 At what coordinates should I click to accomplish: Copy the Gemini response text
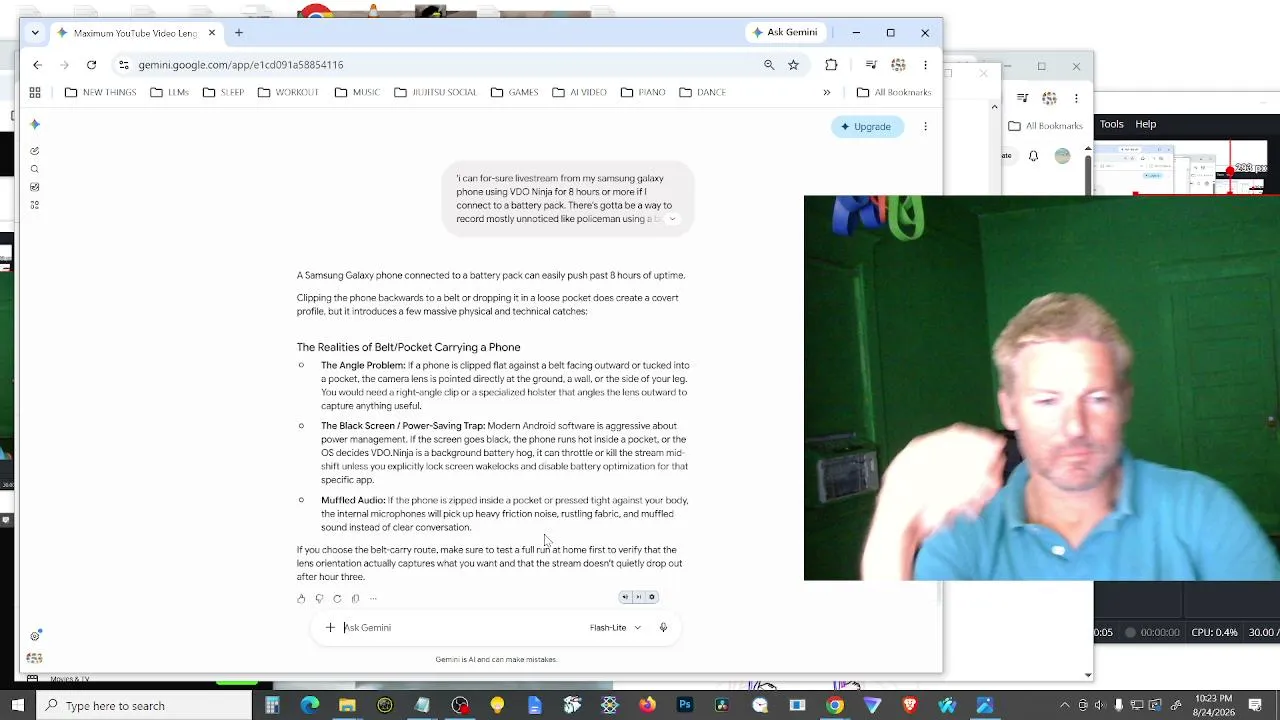(355, 599)
